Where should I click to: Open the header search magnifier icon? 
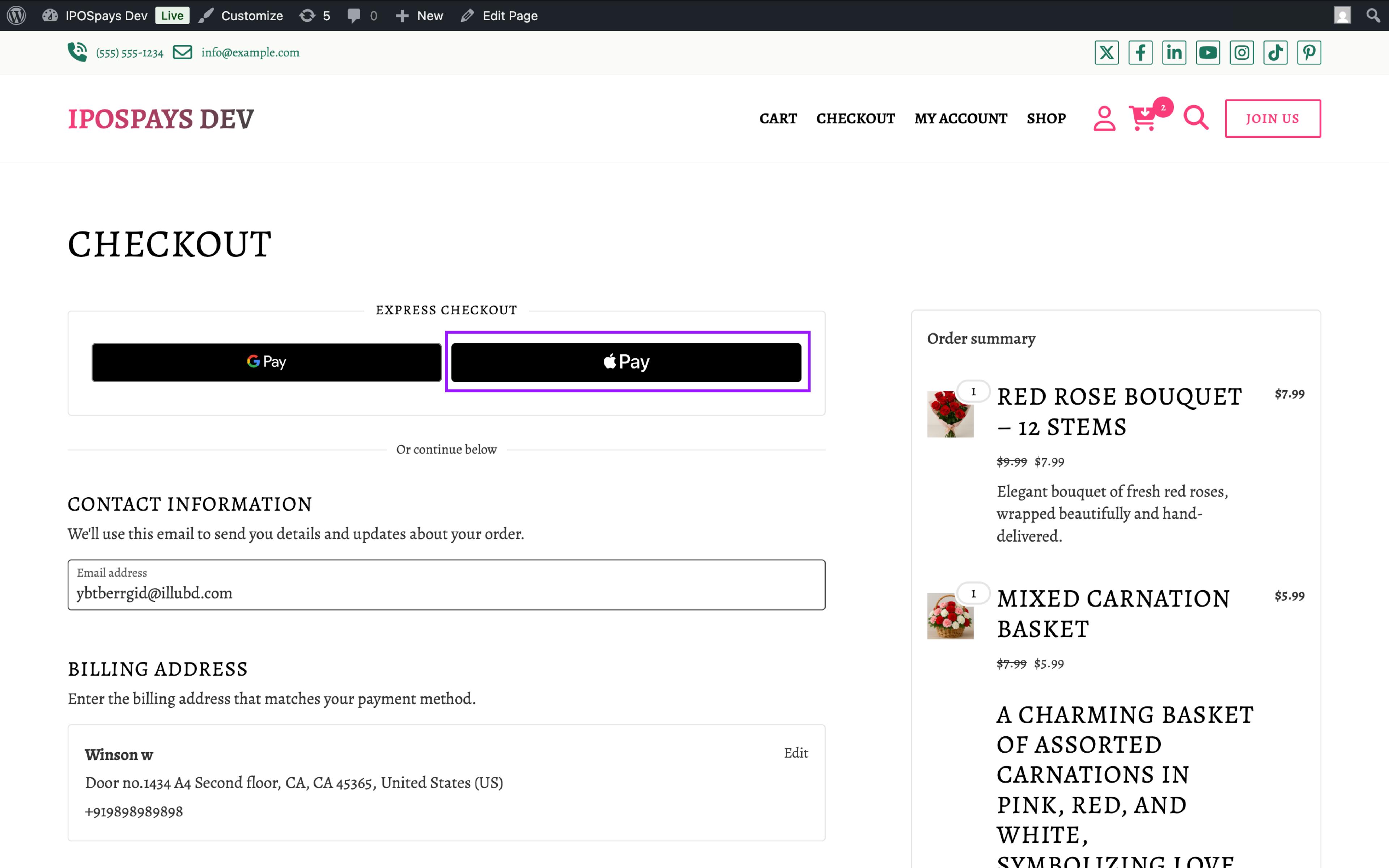click(x=1195, y=118)
